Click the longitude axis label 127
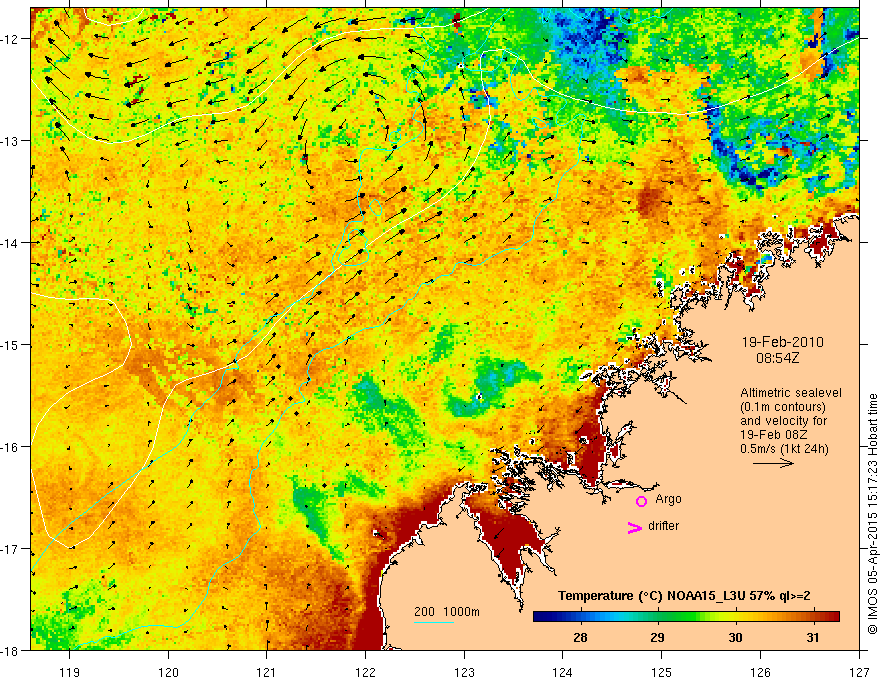This screenshot has width=880, height=680. 859,672
